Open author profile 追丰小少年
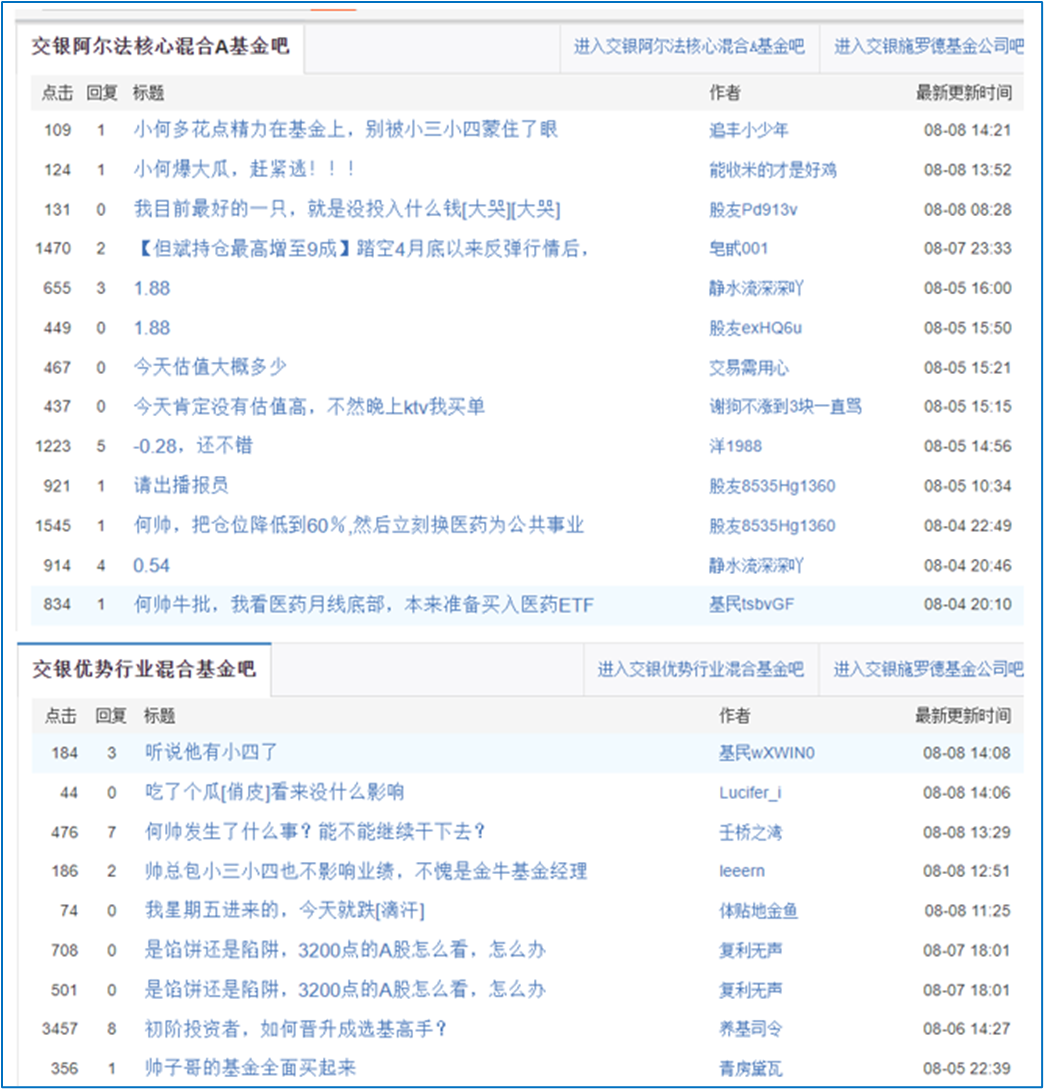This screenshot has height=1089, width=1044. coord(748,130)
